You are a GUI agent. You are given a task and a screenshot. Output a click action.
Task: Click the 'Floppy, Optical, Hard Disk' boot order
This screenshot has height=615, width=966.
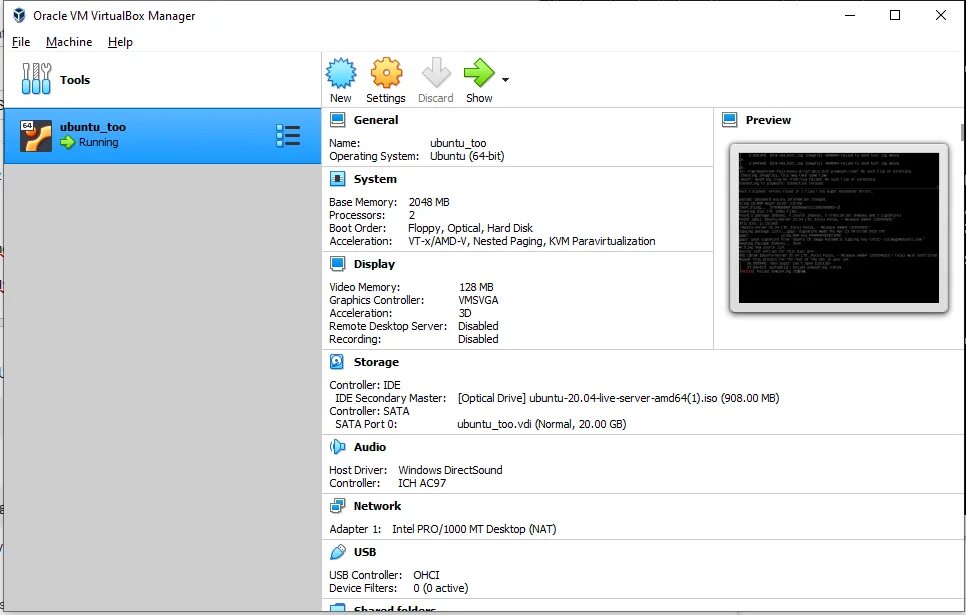click(470, 228)
